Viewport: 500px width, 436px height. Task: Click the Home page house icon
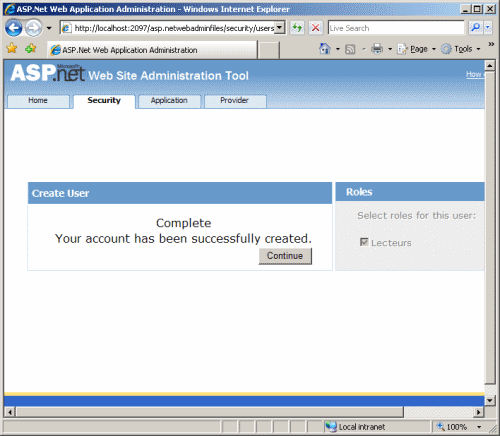[x=325, y=49]
